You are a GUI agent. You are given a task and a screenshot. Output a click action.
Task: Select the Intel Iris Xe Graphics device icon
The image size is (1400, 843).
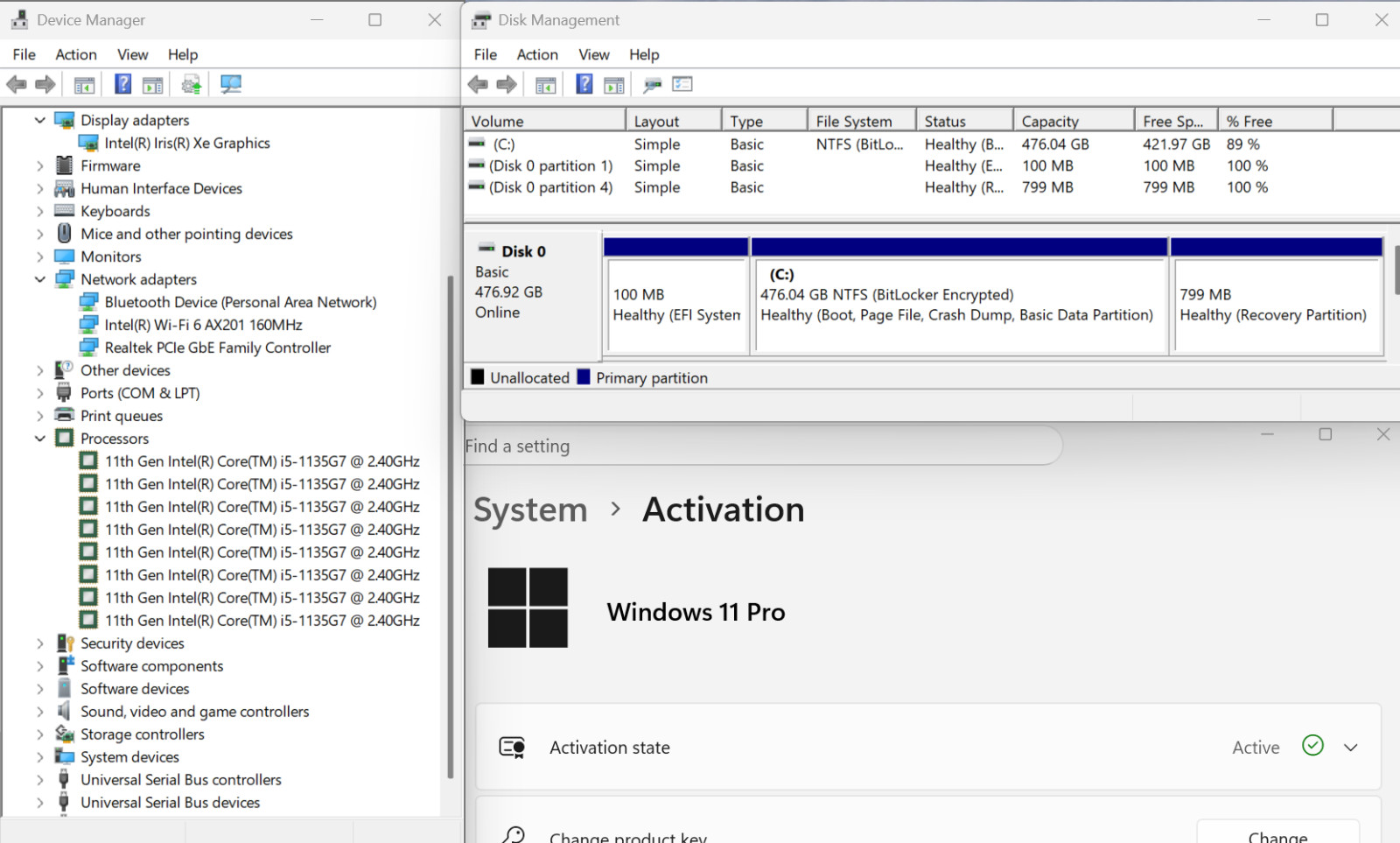[88, 143]
